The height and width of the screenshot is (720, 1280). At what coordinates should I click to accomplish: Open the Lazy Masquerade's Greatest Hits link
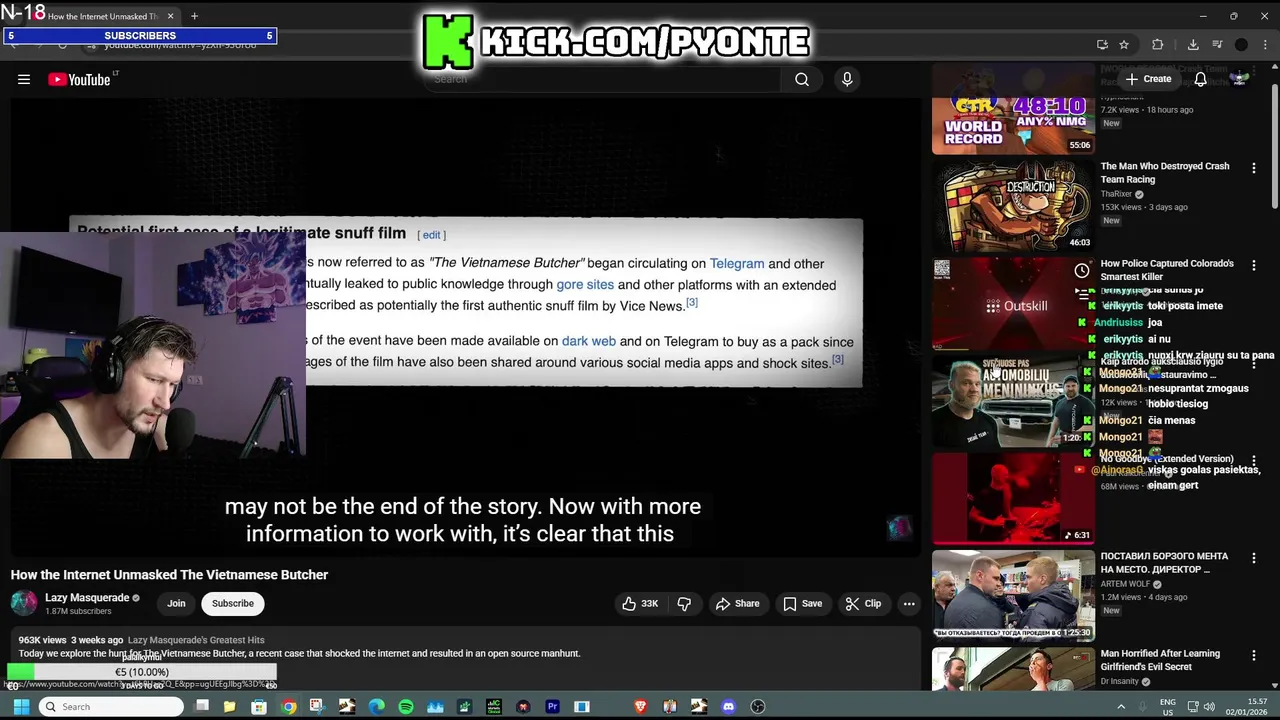(196, 640)
